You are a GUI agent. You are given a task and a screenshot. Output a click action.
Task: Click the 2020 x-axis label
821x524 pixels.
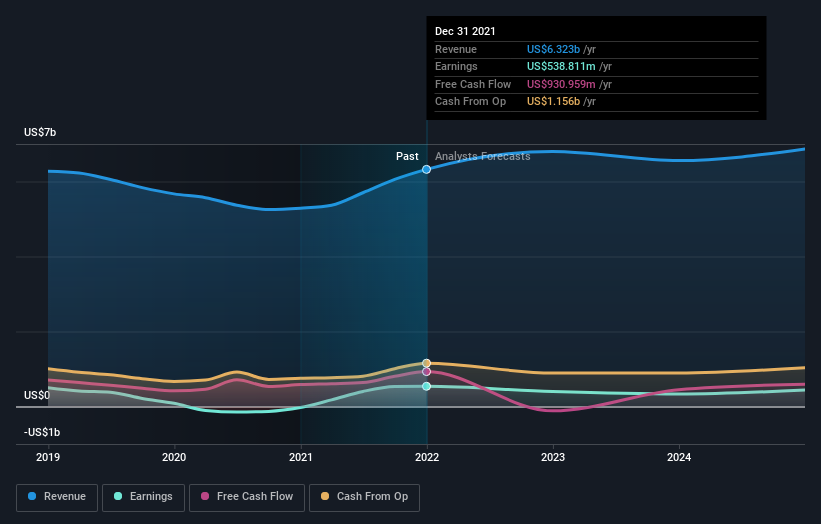coord(174,458)
